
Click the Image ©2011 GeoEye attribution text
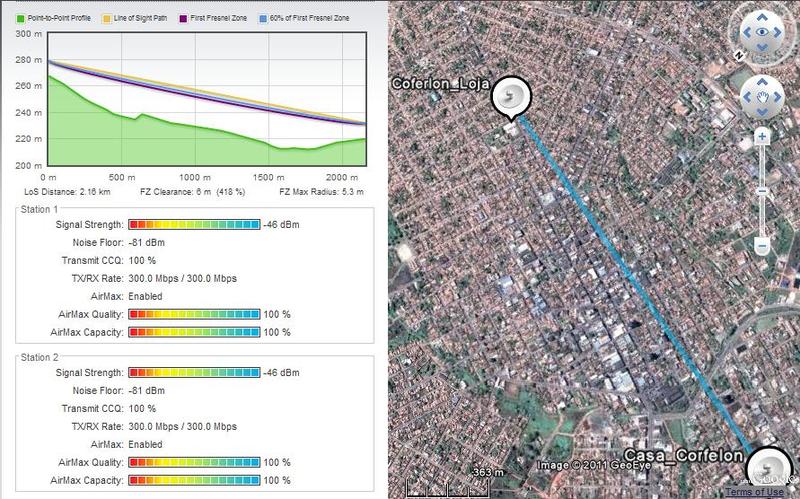tap(594, 465)
